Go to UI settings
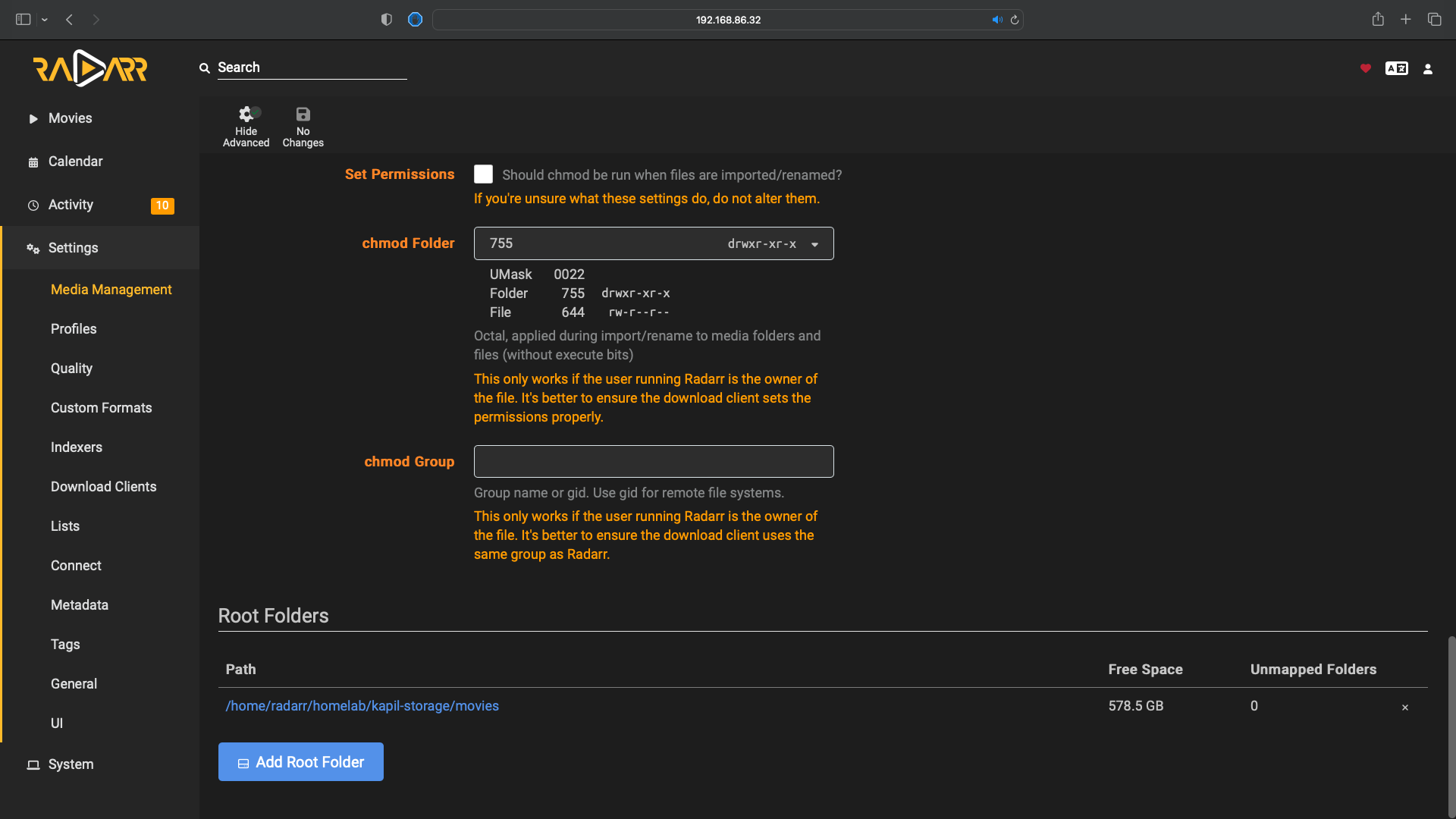The width and height of the screenshot is (1456, 819). click(57, 723)
